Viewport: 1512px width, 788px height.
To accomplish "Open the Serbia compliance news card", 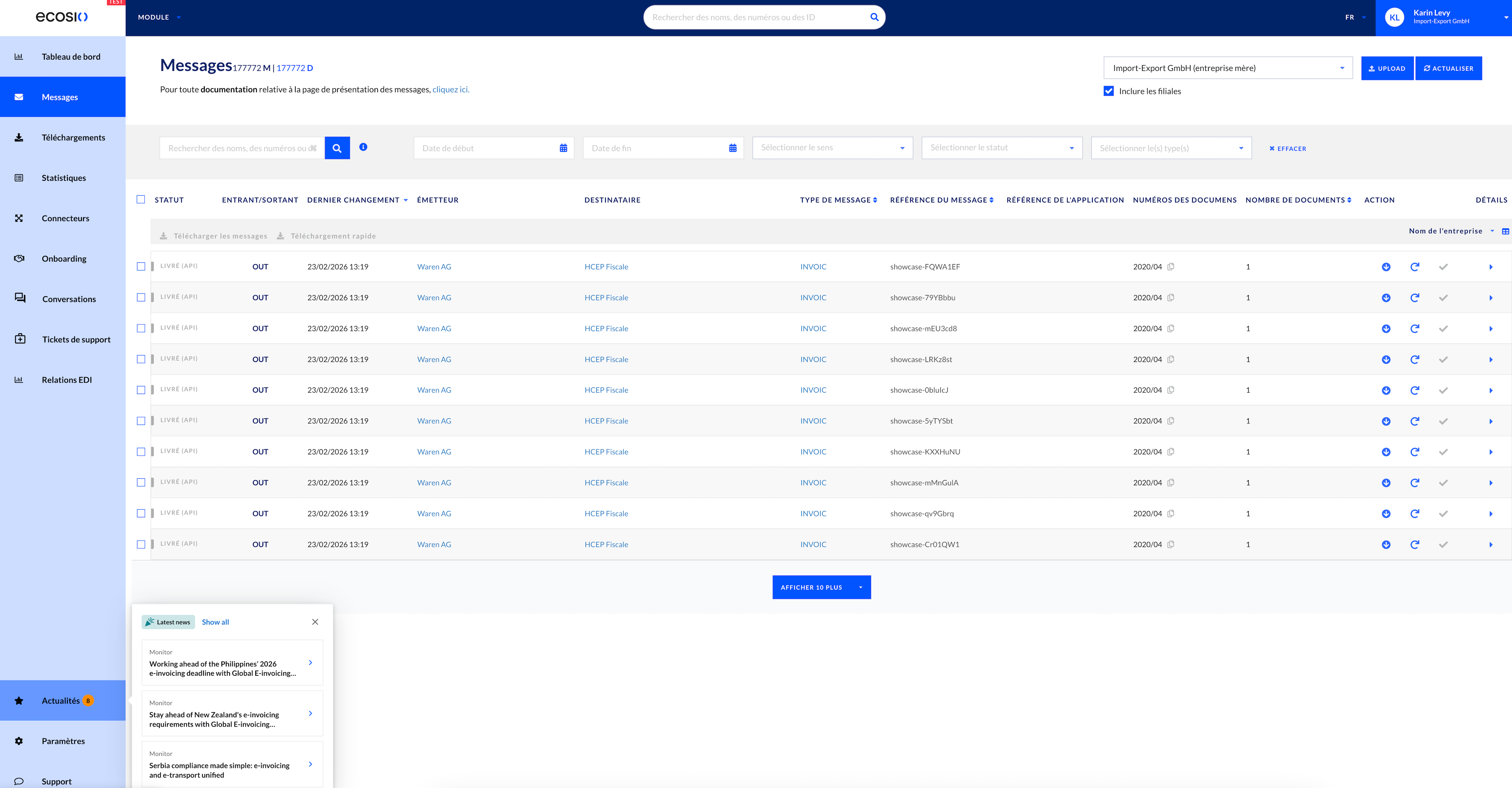I will click(232, 765).
